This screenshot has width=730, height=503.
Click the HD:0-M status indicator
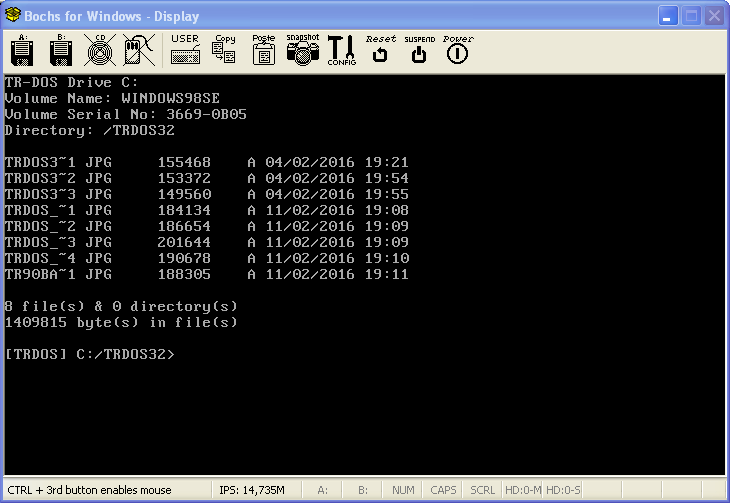pyautogui.click(x=522, y=490)
